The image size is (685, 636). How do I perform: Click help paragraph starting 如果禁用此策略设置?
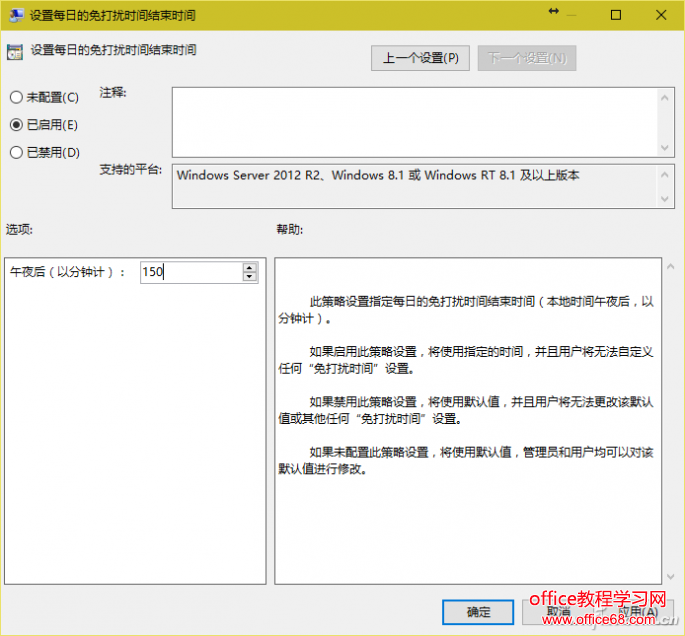point(466,410)
